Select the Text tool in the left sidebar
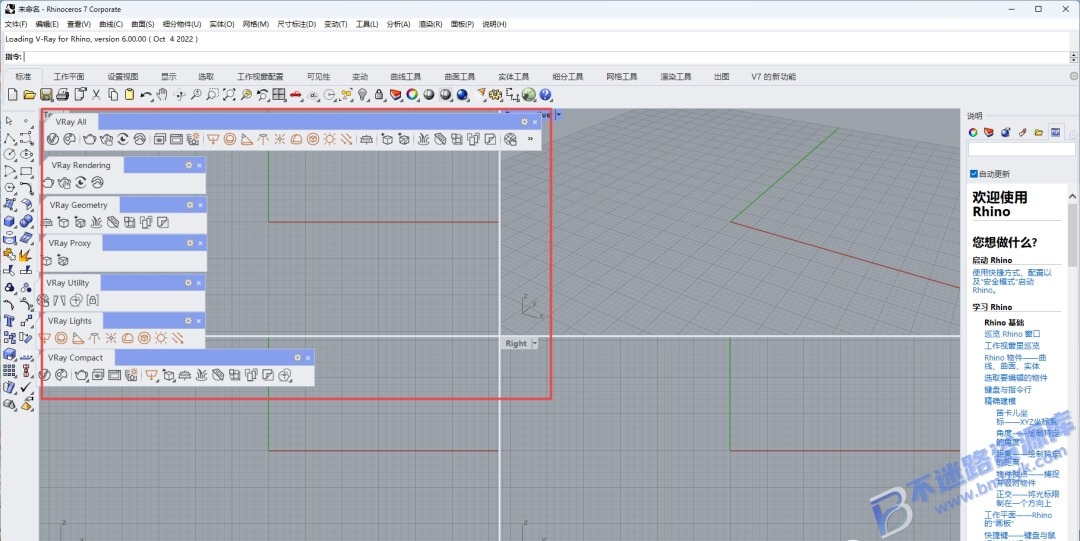Viewport: 1080px width, 541px height. pyautogui.click(x=10, y=321)
